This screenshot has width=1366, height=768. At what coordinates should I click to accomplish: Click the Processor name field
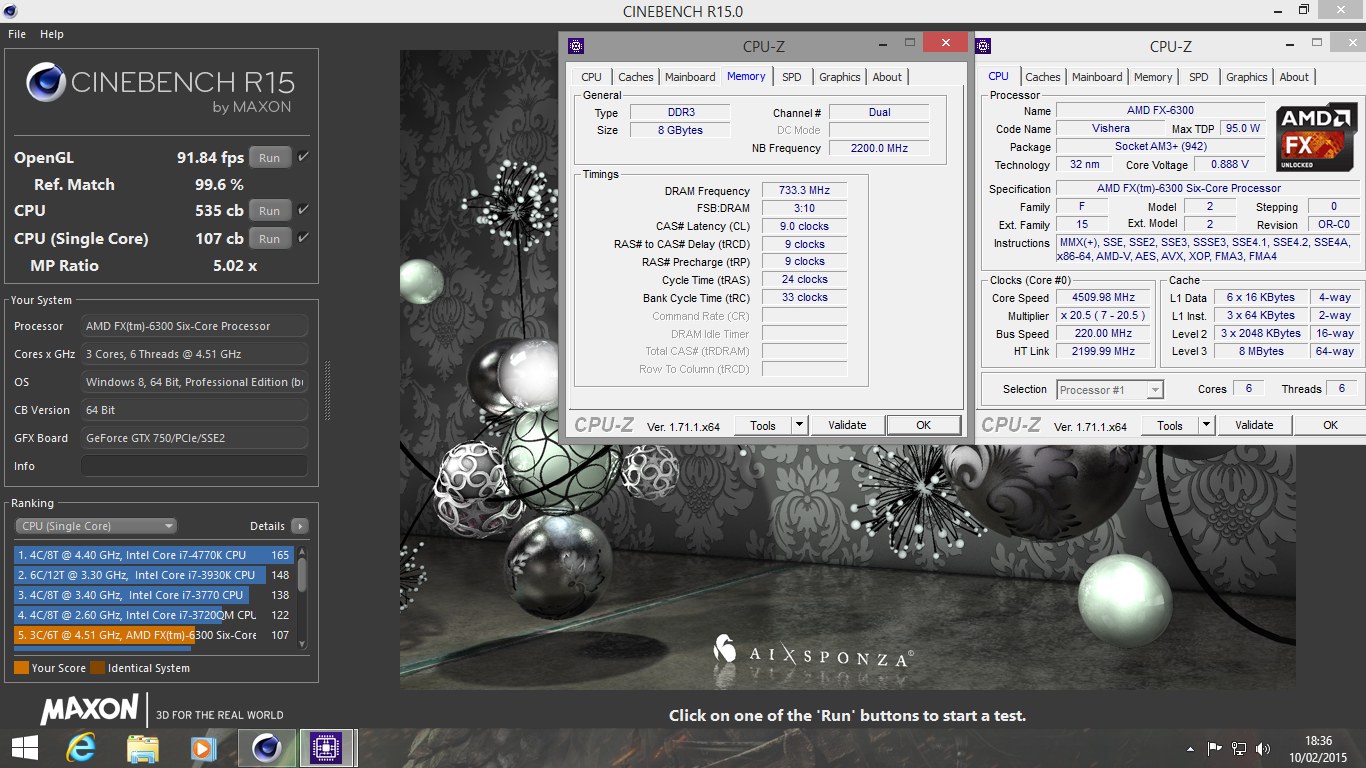point(194,326)
